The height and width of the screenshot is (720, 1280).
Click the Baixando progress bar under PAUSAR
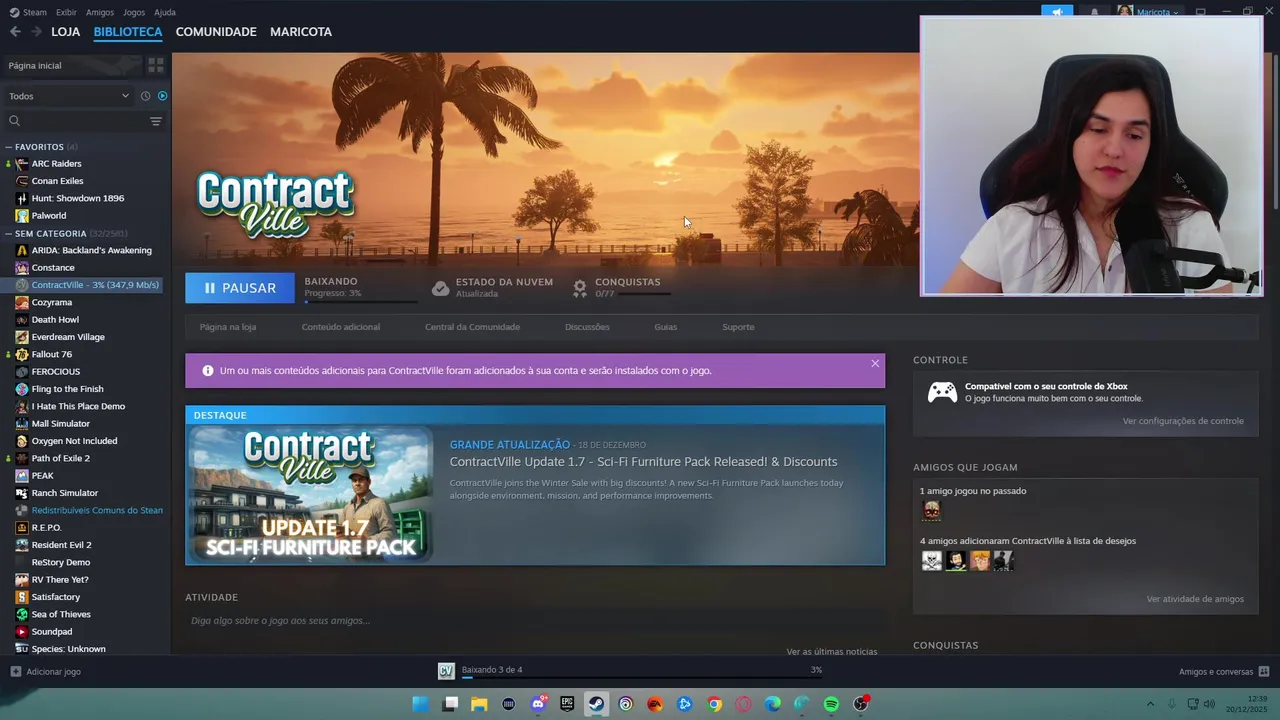pos(361,301)
